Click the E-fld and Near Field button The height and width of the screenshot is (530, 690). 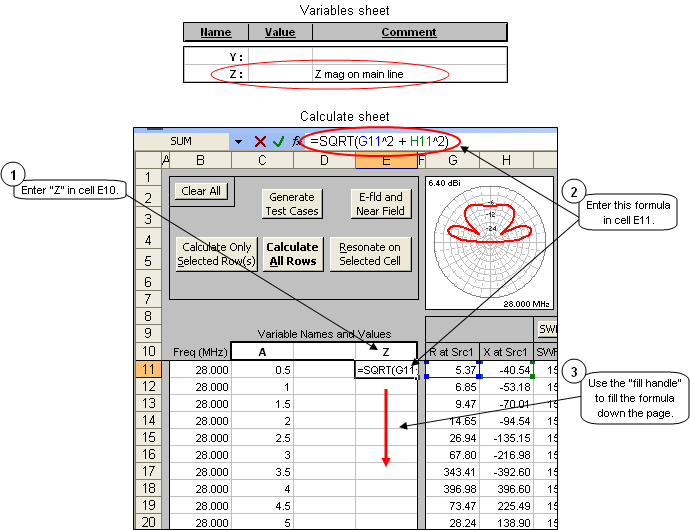click(380, 203)
